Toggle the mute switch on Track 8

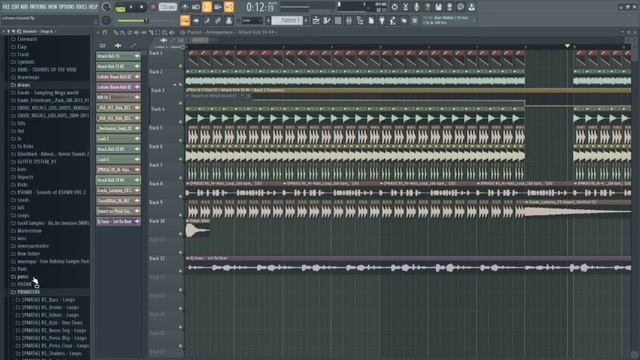pyautogui.click(x=180, y=196)
